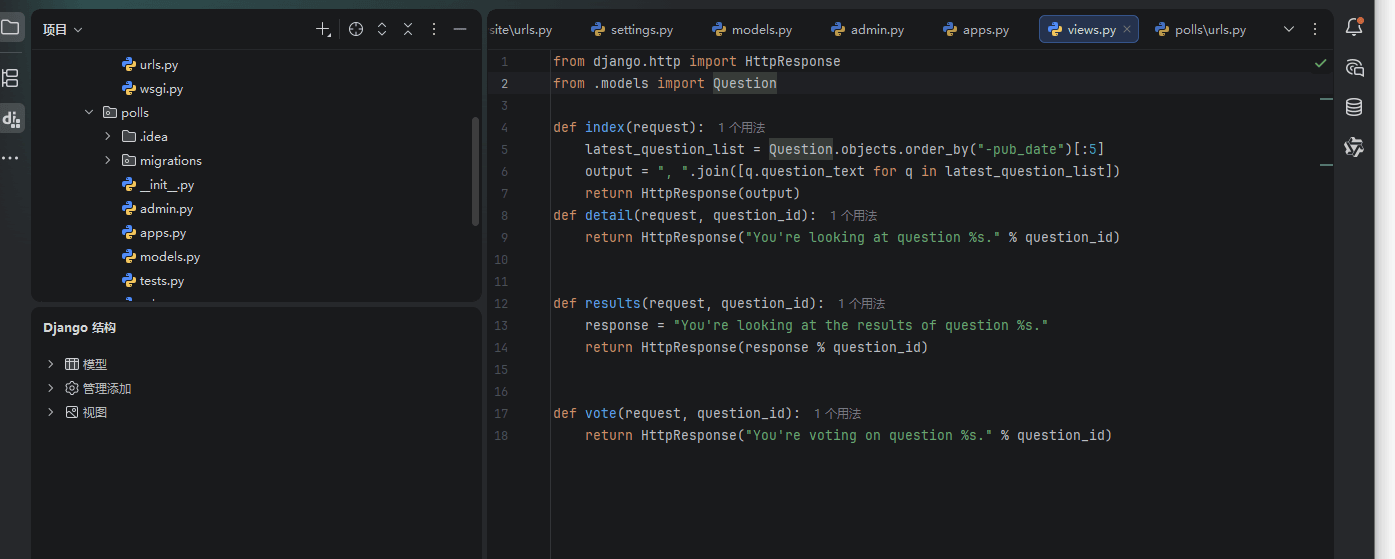Image resolution: width=1395 pixels, height=559 pixels.
Task: Close the views.py tab
Action: 1127,30
